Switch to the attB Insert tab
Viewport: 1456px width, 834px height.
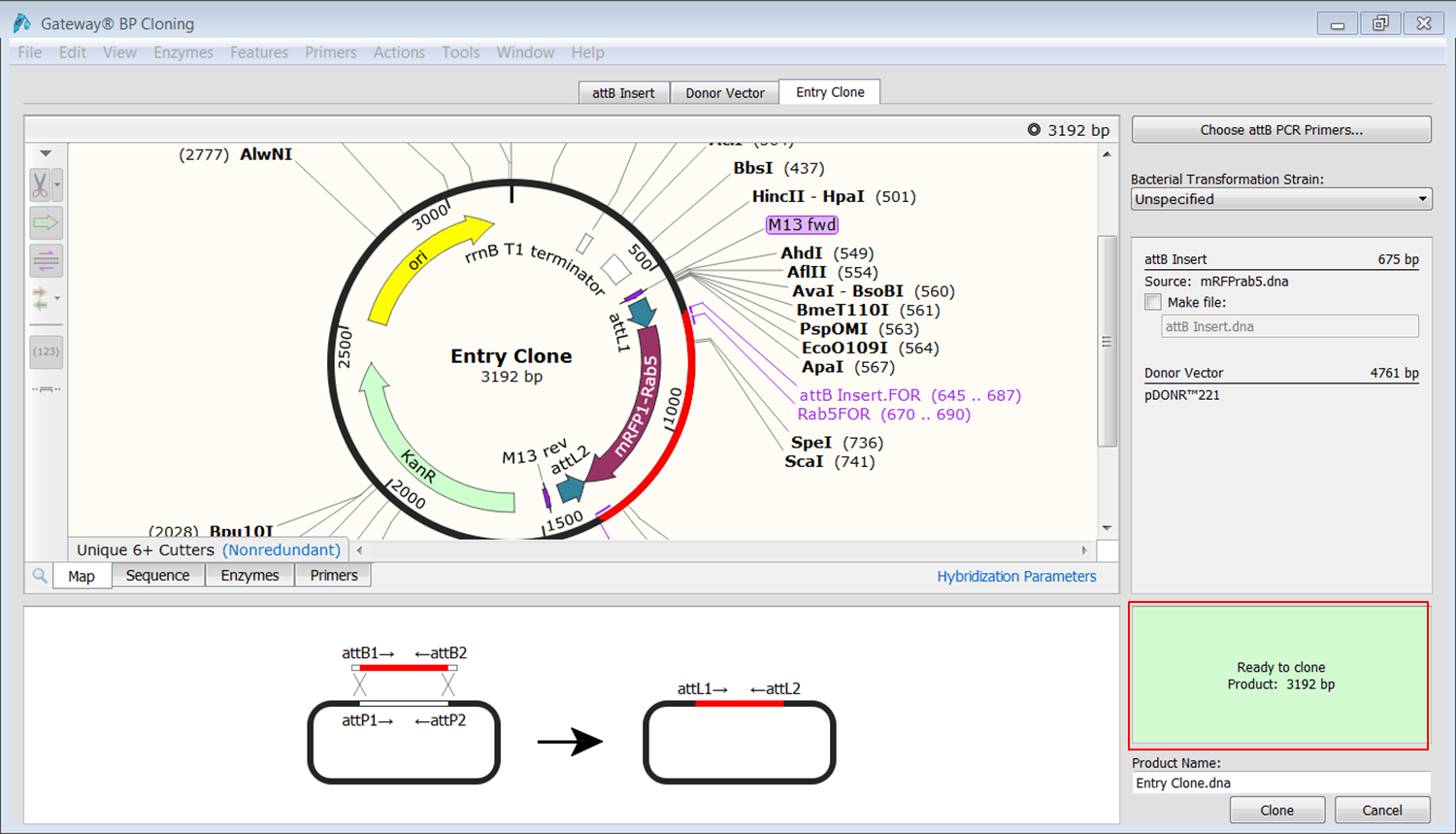623,93
